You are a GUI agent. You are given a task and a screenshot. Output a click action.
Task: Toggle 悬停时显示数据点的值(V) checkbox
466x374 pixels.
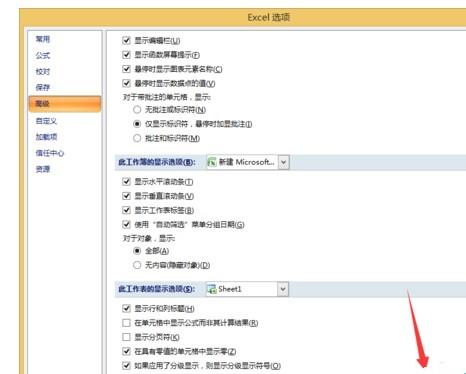click(x=126, y=83)
